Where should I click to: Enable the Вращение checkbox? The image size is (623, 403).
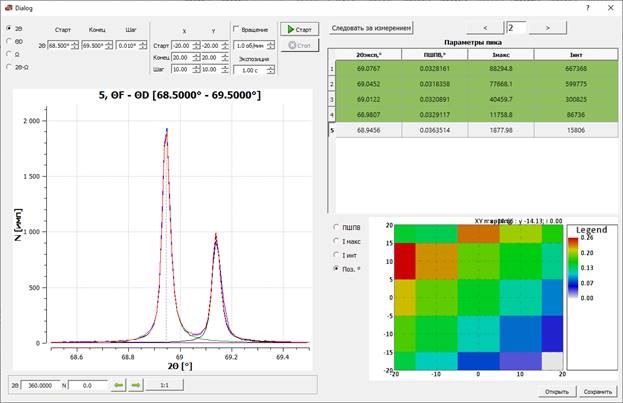(237, 30)
